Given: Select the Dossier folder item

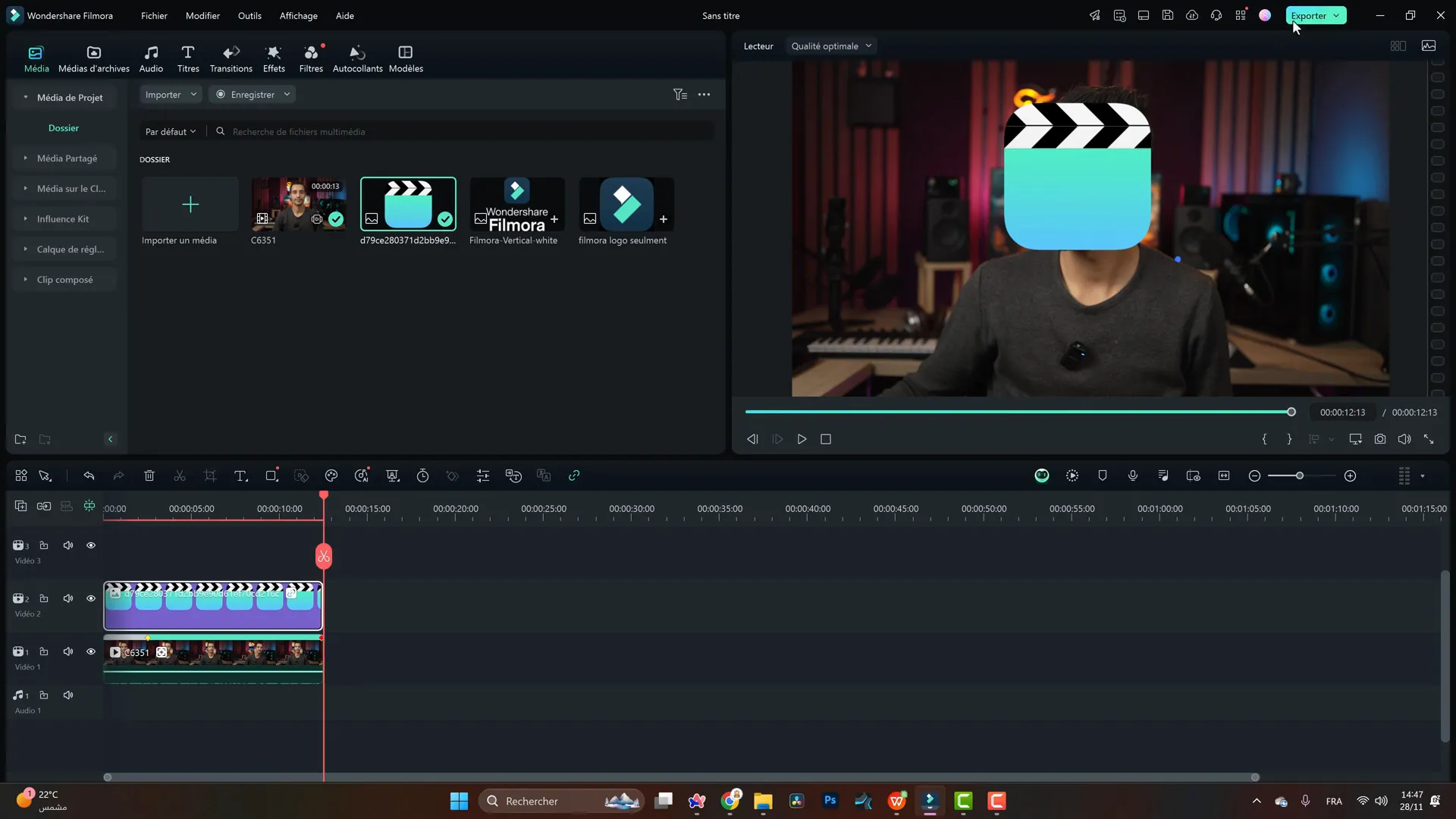Looking at the screenshot, I should pos(64,128).
